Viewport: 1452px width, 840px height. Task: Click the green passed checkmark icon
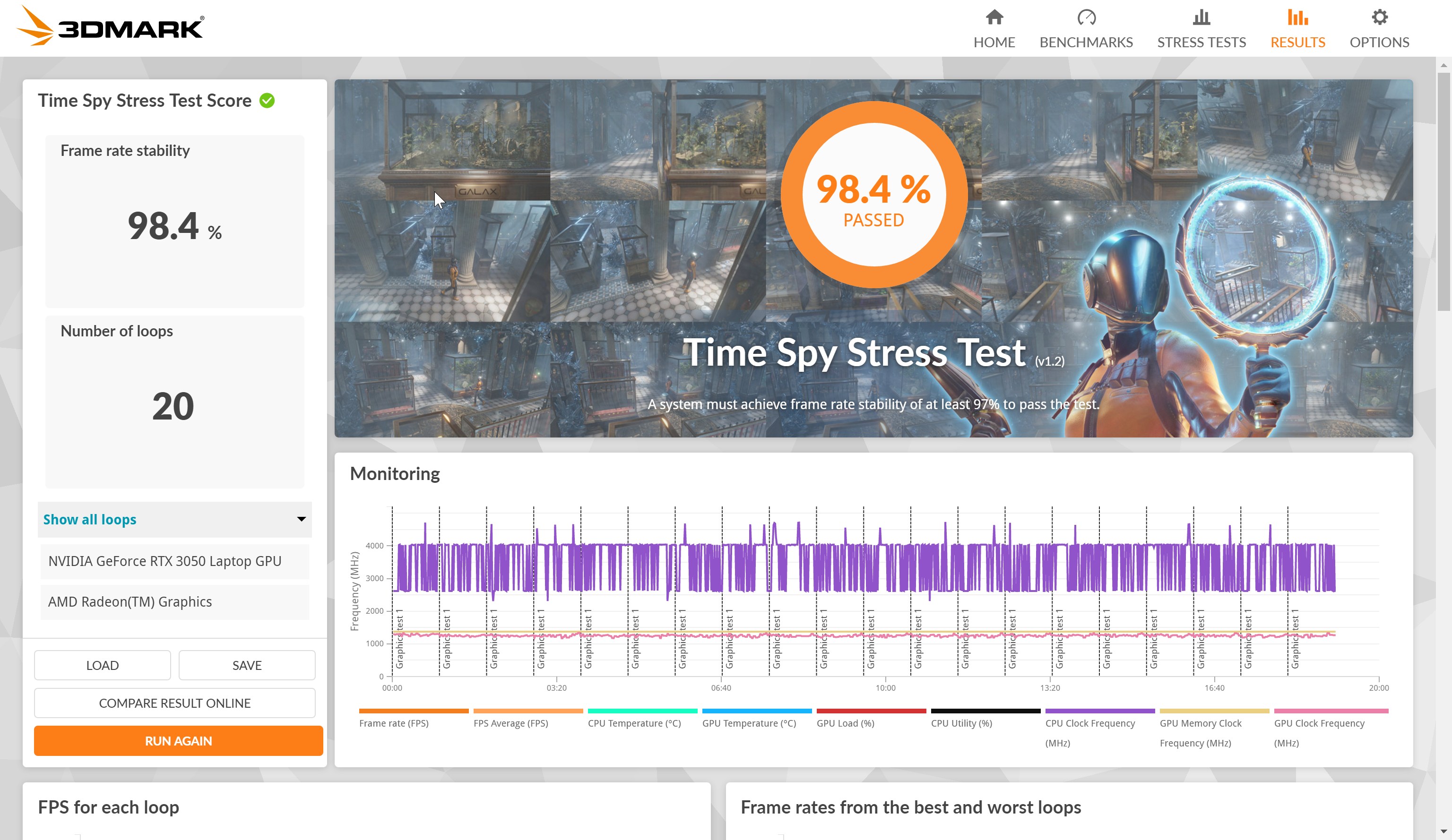tap(267, 101)
